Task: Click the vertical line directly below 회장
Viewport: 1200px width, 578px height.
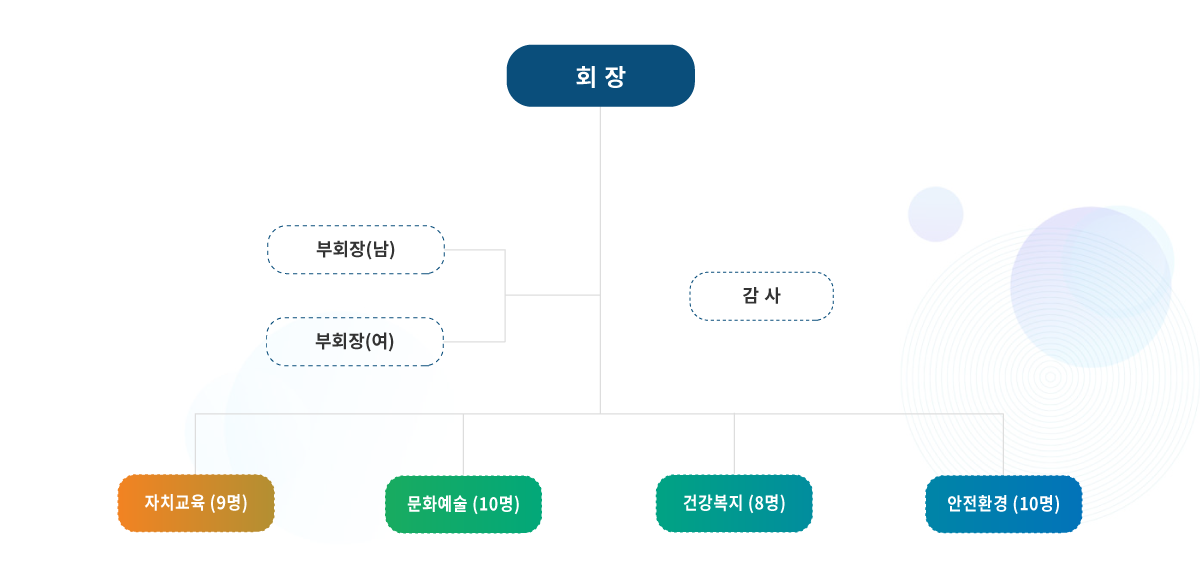Action: [600, 180]
